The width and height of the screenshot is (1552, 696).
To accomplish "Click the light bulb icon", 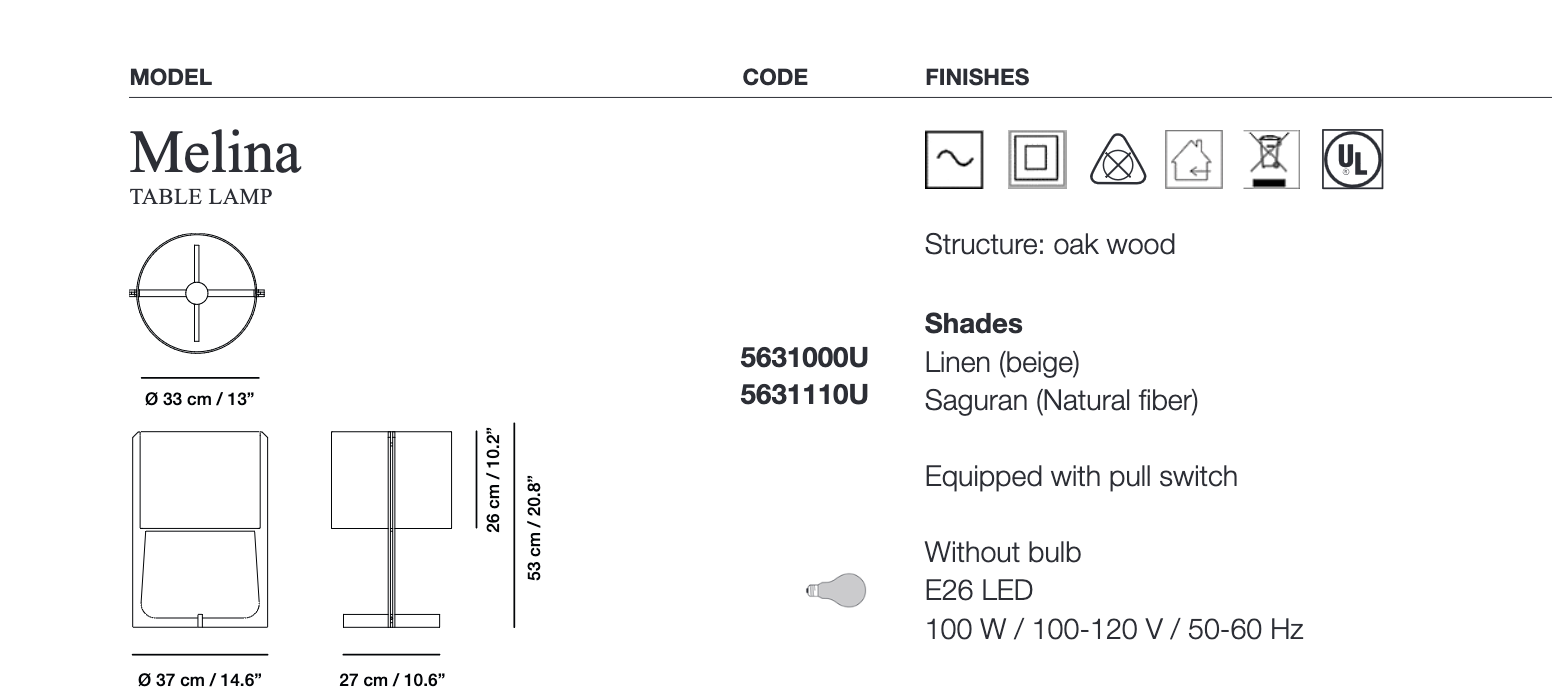I will coord(836,591).
